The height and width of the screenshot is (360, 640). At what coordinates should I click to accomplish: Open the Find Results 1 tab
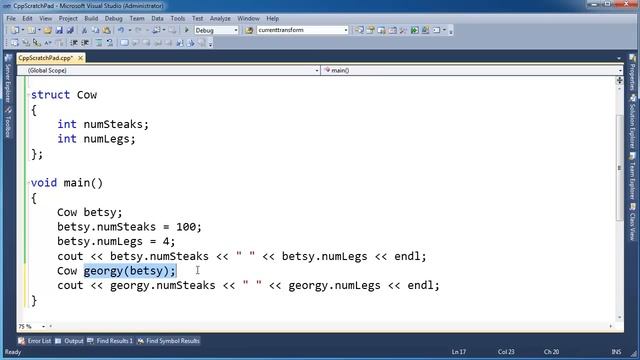click(110, 341)
